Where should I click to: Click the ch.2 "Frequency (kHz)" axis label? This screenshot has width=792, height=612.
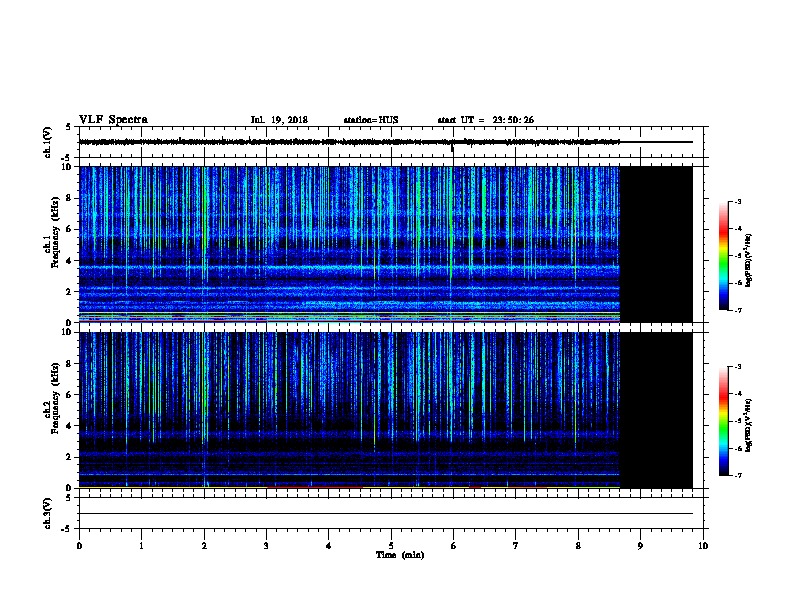(x=55, y=398)
